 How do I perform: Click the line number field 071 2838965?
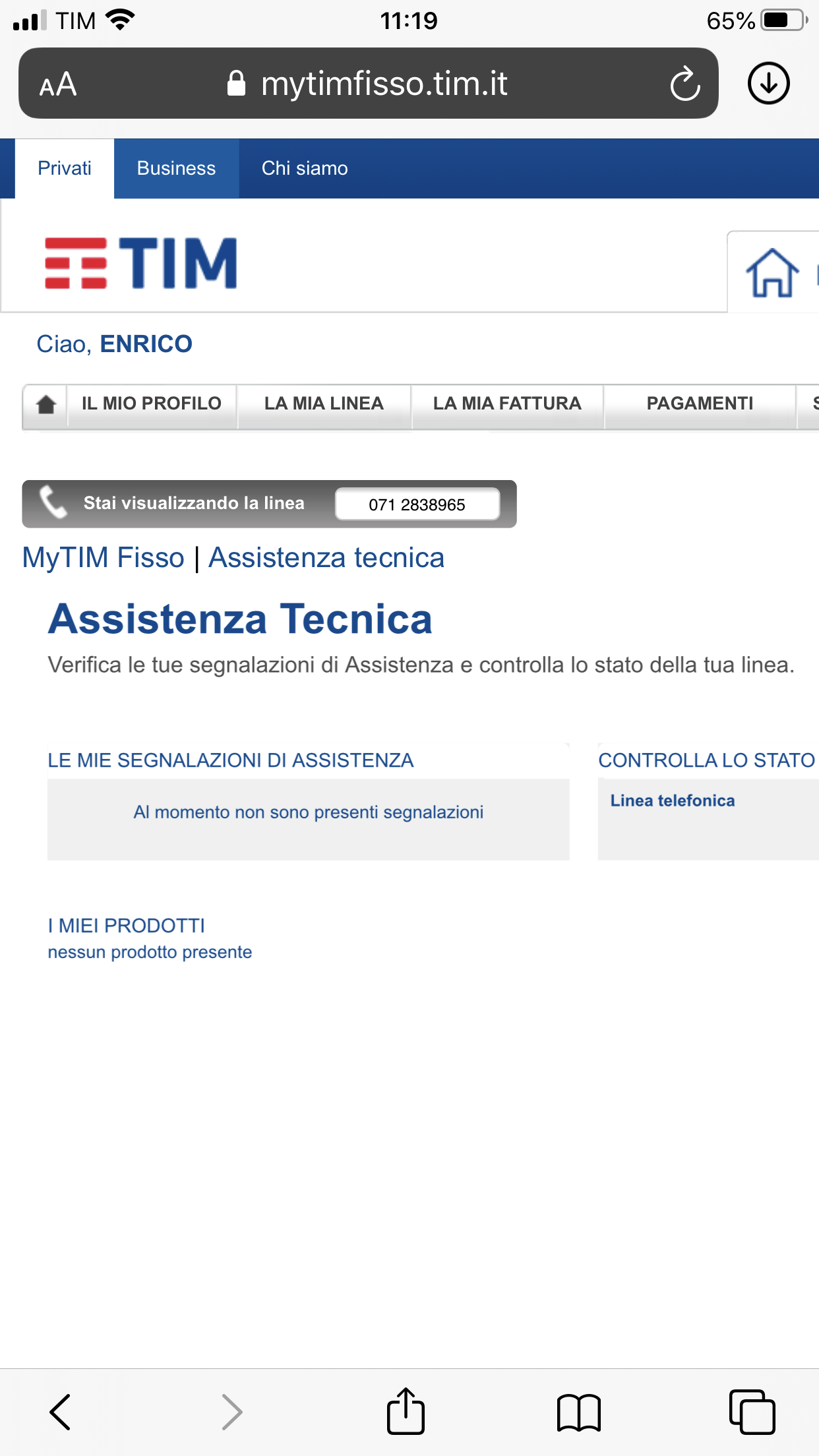417,504
